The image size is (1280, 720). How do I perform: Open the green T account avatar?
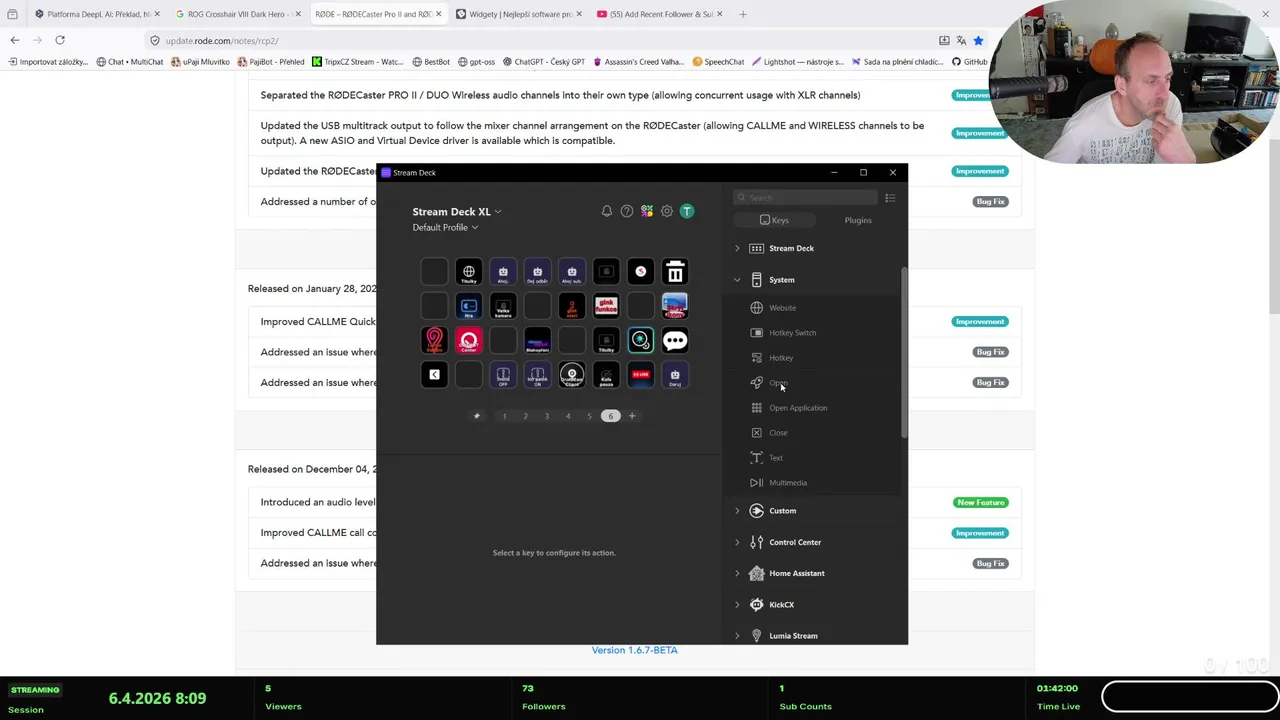(687, 211)
